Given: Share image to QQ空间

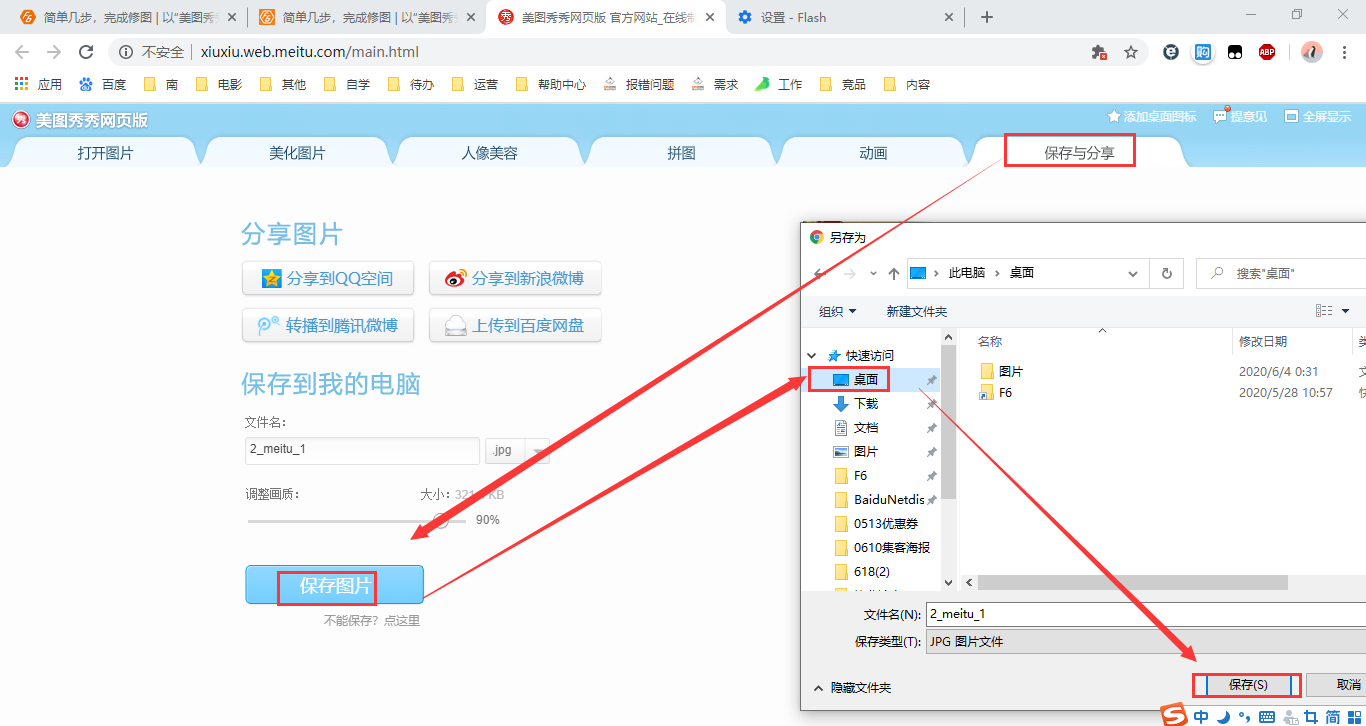Looking at the screenshot, I should 328,278.
